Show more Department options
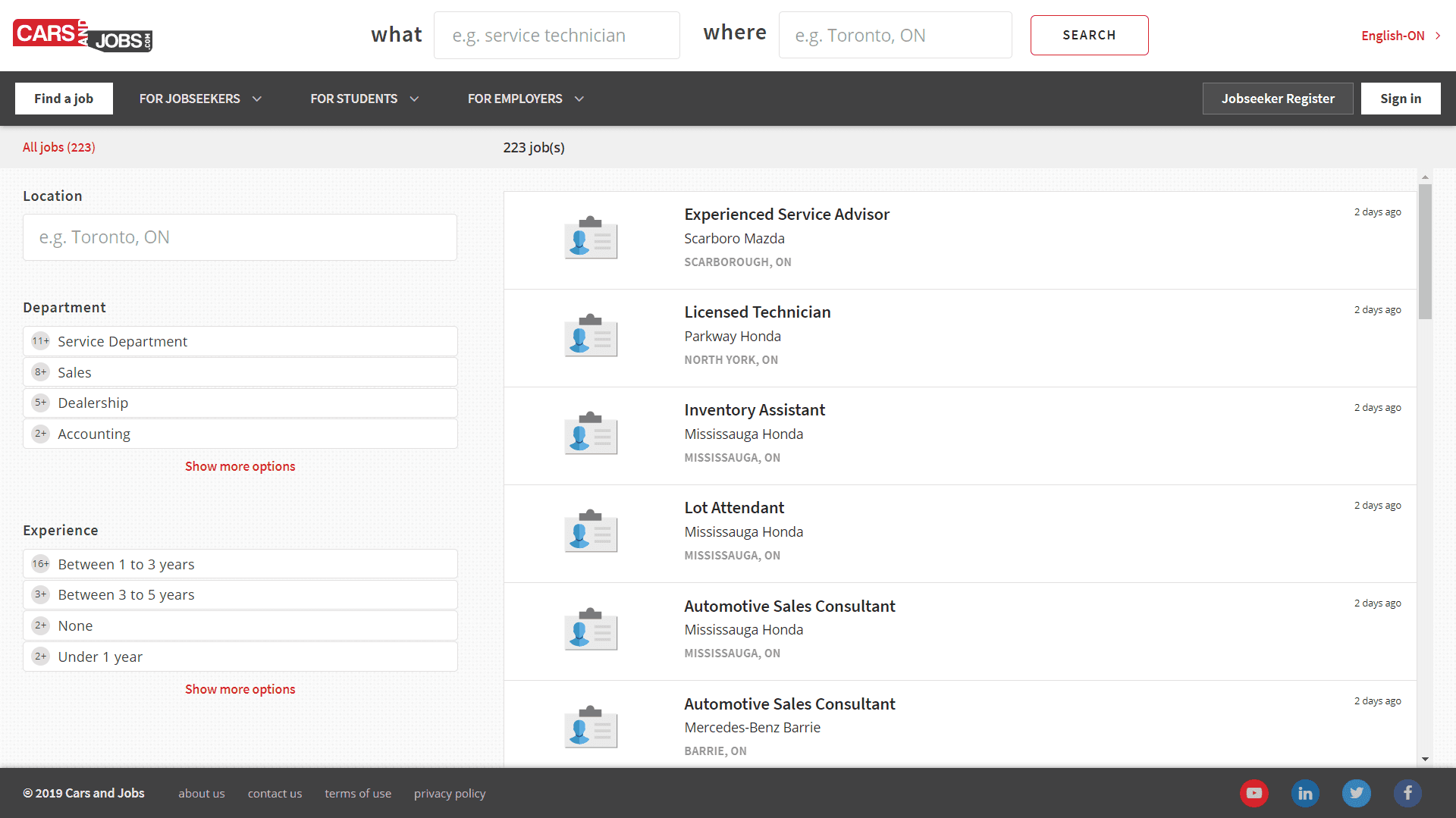The width and height of the screenshot is (1456, 818). [240, 466]
